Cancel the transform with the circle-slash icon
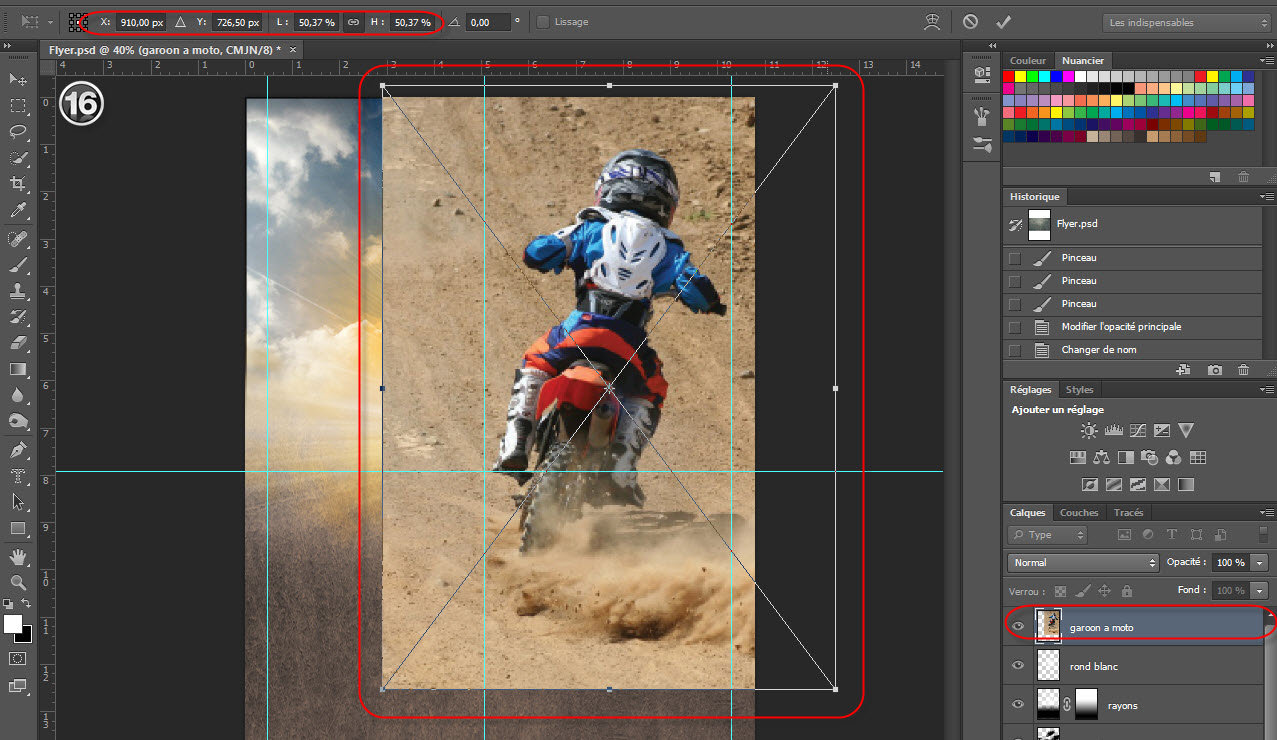1277x740 pixels. pos(970,22)
